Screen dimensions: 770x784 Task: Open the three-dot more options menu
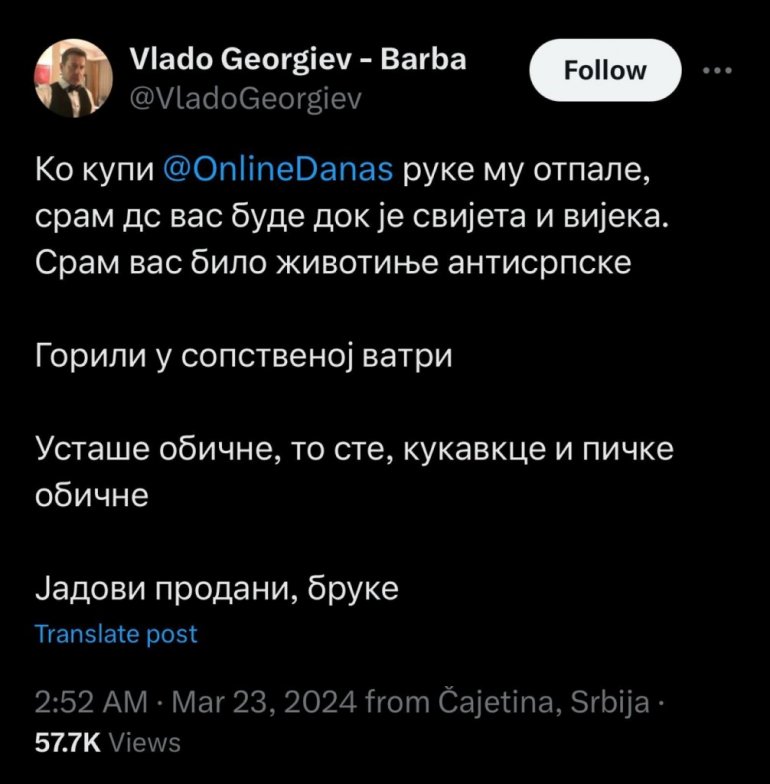tap(719, 72)
